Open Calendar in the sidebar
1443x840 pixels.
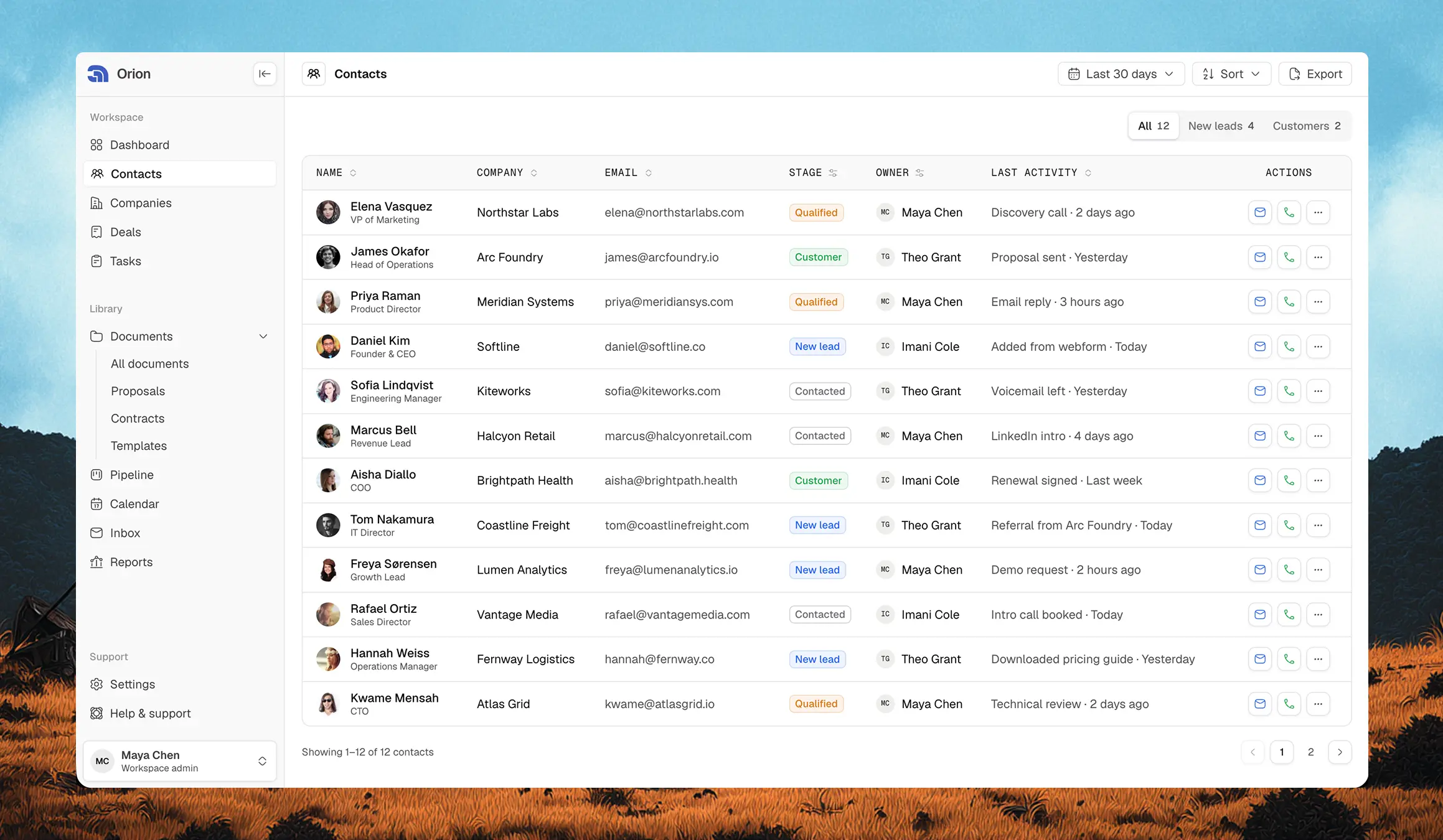pyautogui.click(x=180, y=504)
